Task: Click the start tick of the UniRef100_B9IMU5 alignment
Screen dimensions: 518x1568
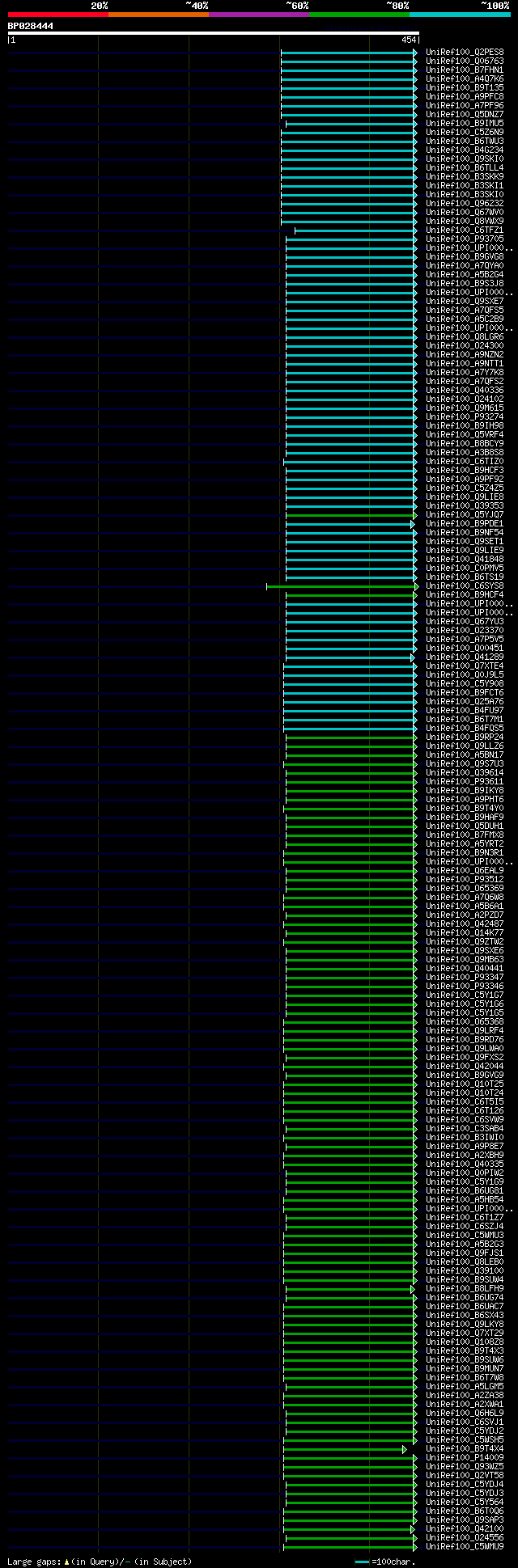Action: pos(286,124)
